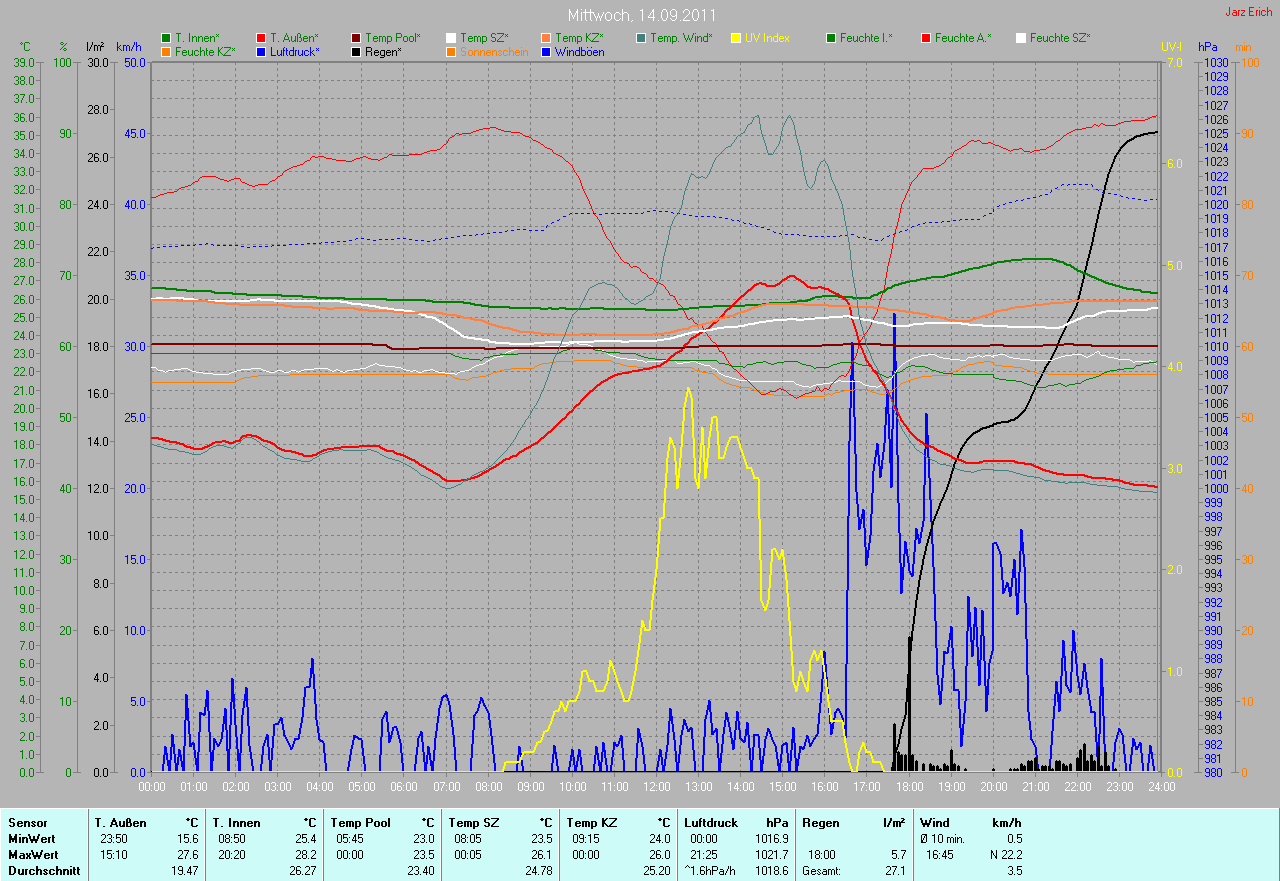Click the T. Außen minimum value '15.6'
The width and height of the screenshot is (1280, 881).
click(x=188, y=839)
